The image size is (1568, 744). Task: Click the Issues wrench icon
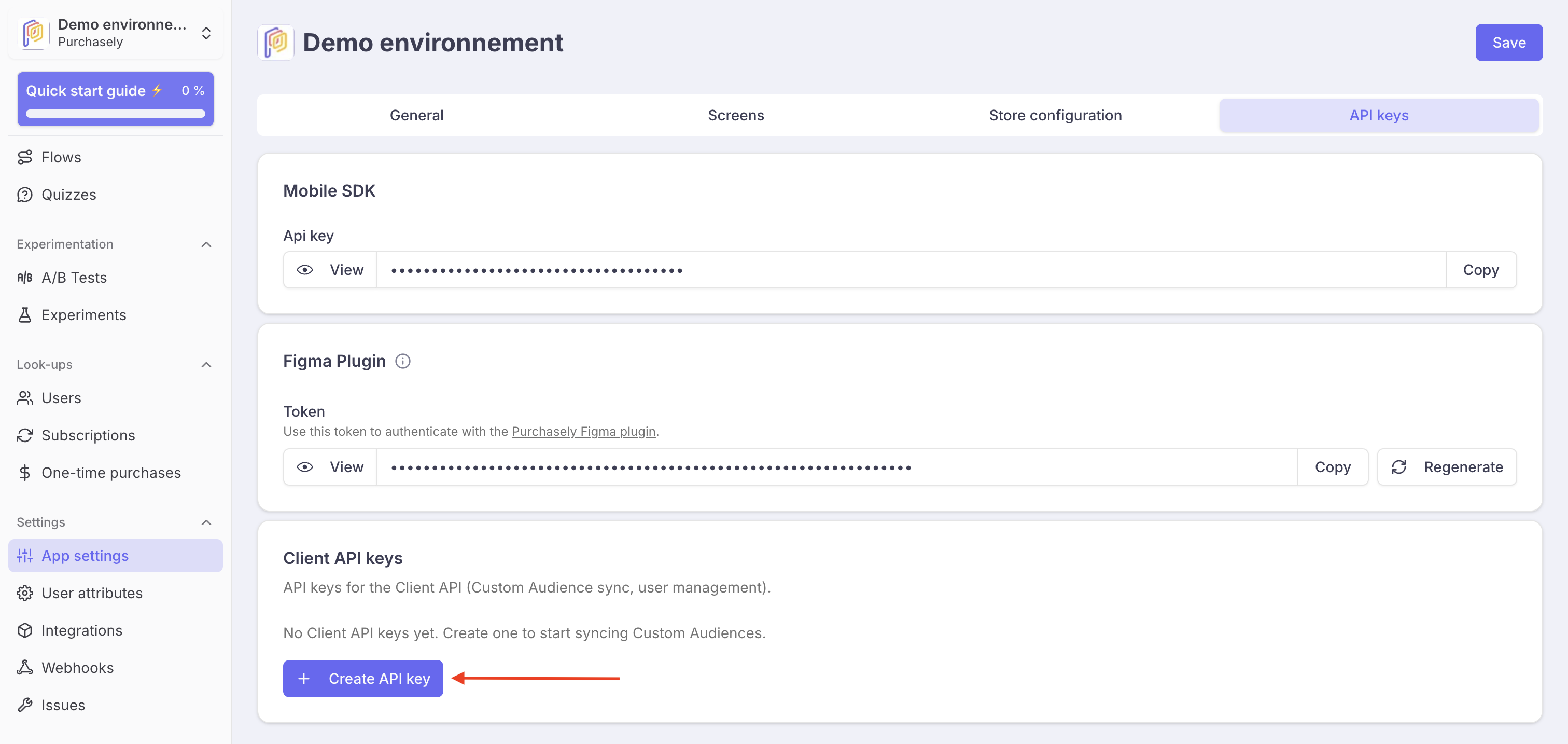(x=24, y=705)
